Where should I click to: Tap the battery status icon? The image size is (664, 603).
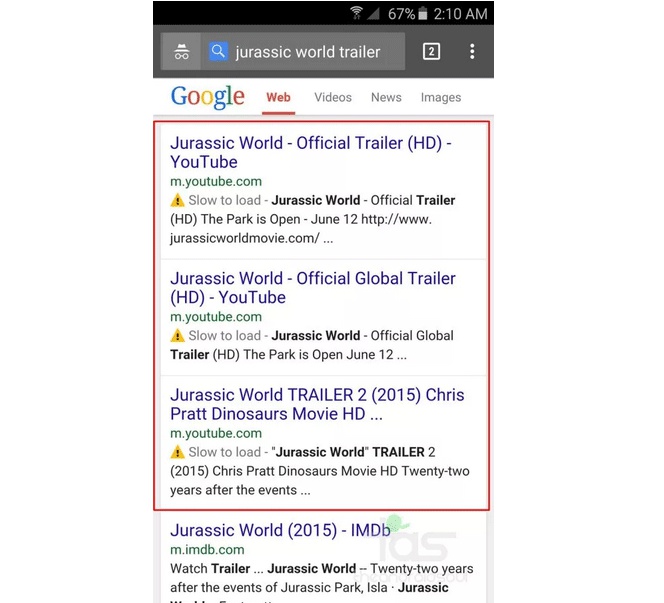click(423, 14)
